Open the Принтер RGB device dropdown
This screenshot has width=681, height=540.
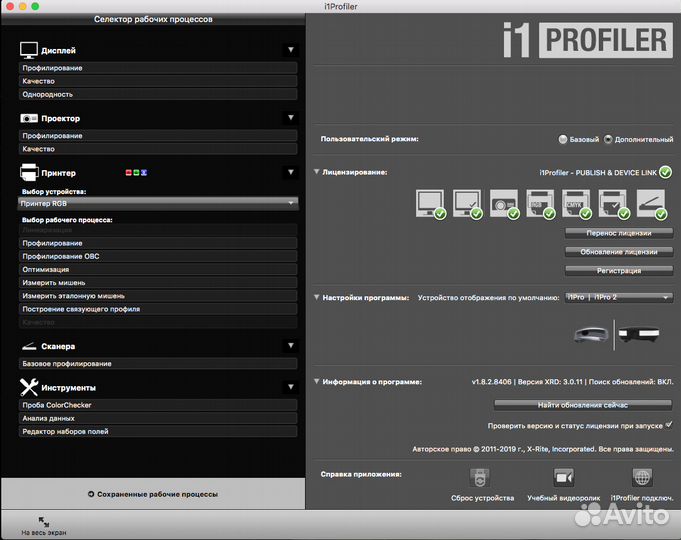coord(158,203)
